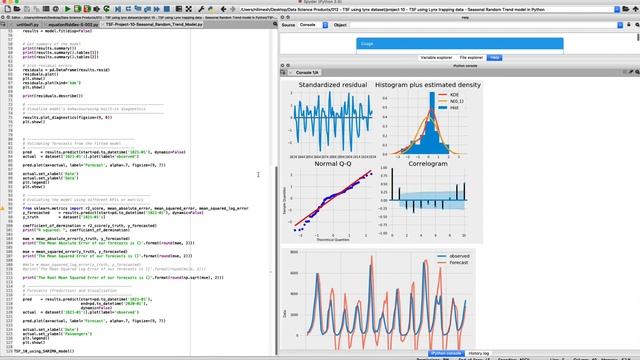
Task: Open the editor options search icon
Action: [275, 24]
